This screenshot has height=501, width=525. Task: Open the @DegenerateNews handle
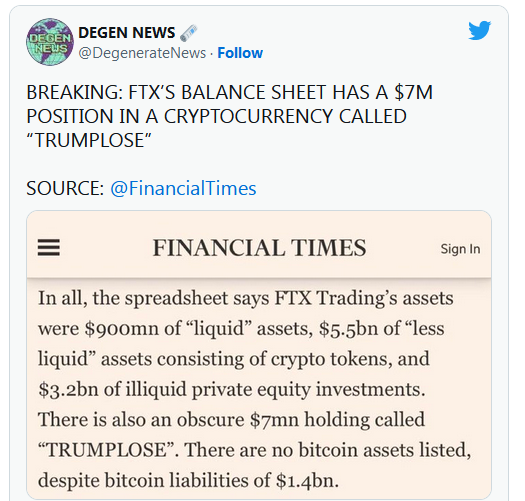pyautogui.click(x=142, y=53)
